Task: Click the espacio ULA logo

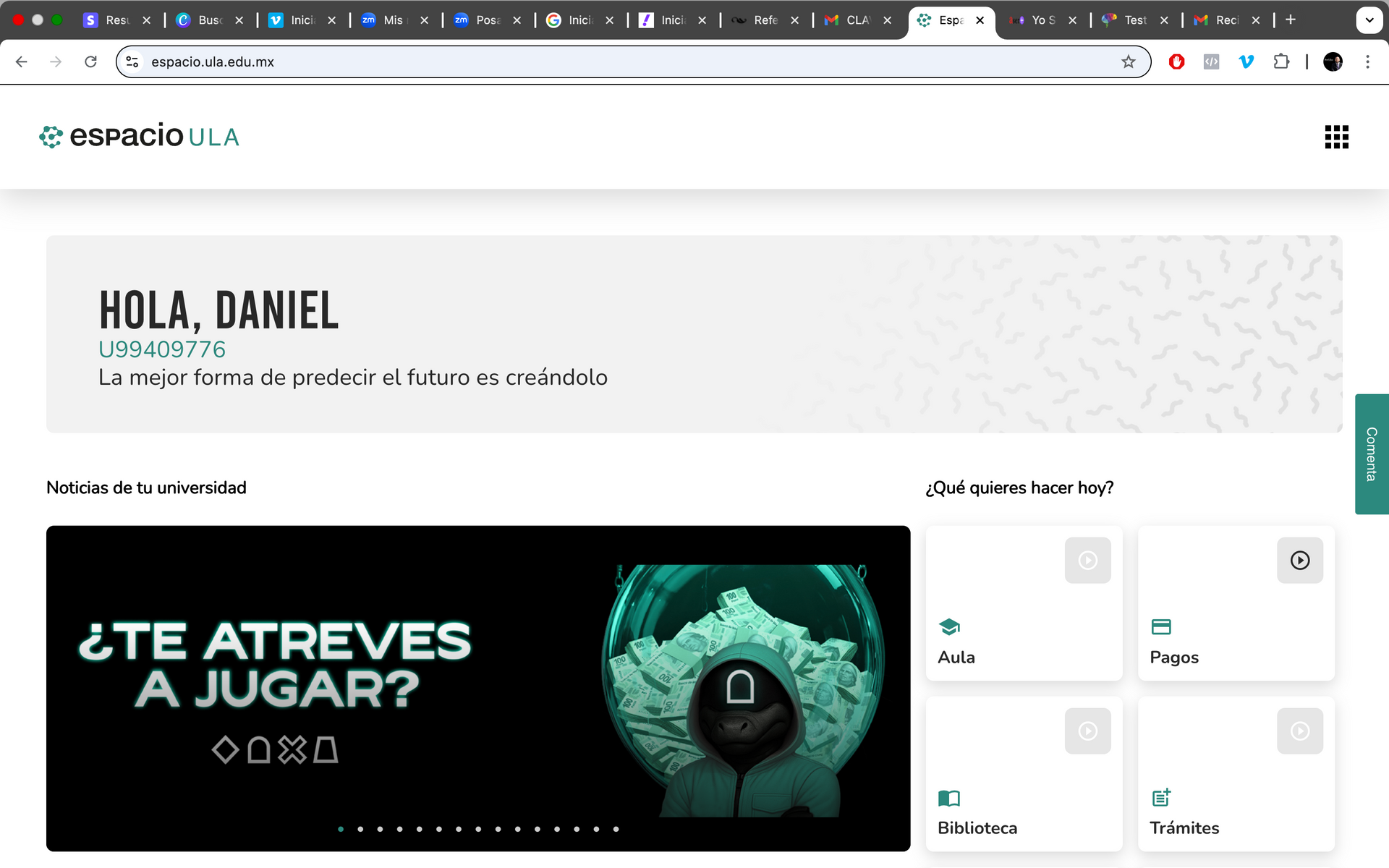Action: (140, 136)
